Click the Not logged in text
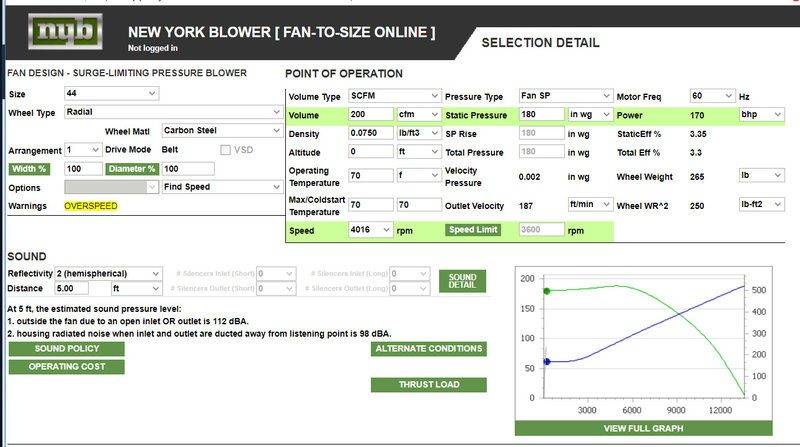 pyautogui.click(x=153, y=48)
